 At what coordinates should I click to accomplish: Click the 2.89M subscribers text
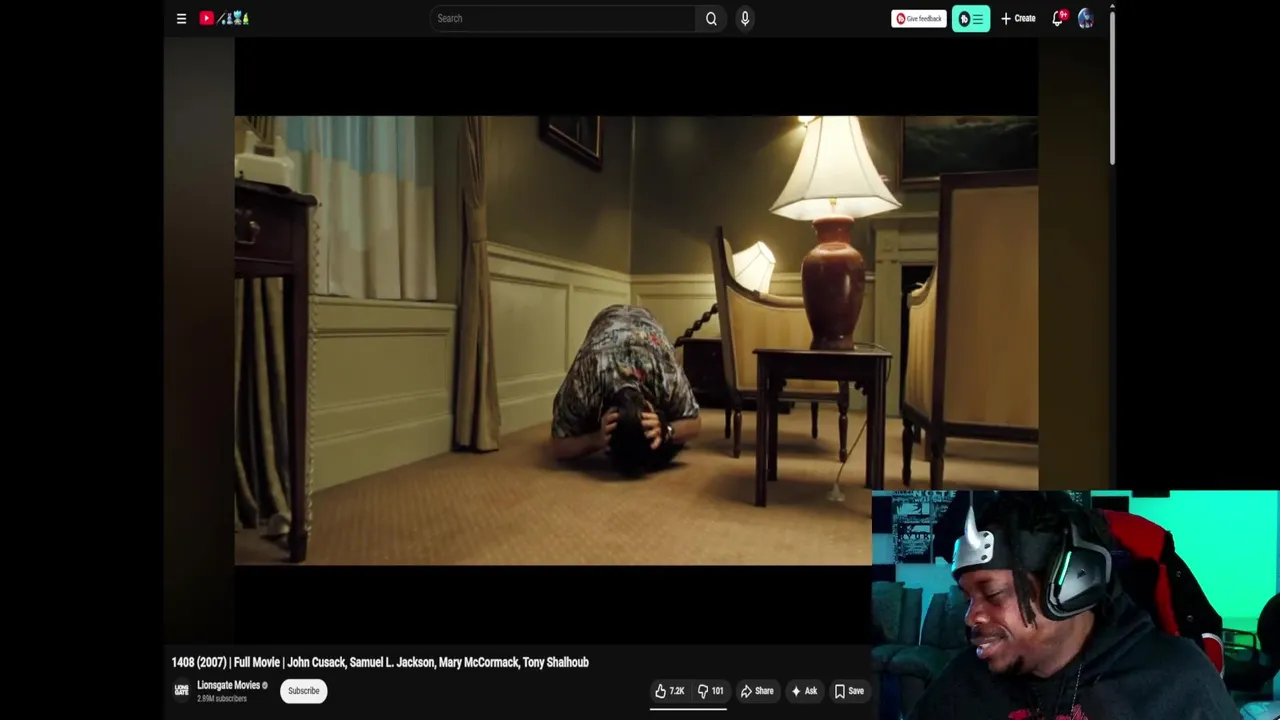(x=222, y=698)
